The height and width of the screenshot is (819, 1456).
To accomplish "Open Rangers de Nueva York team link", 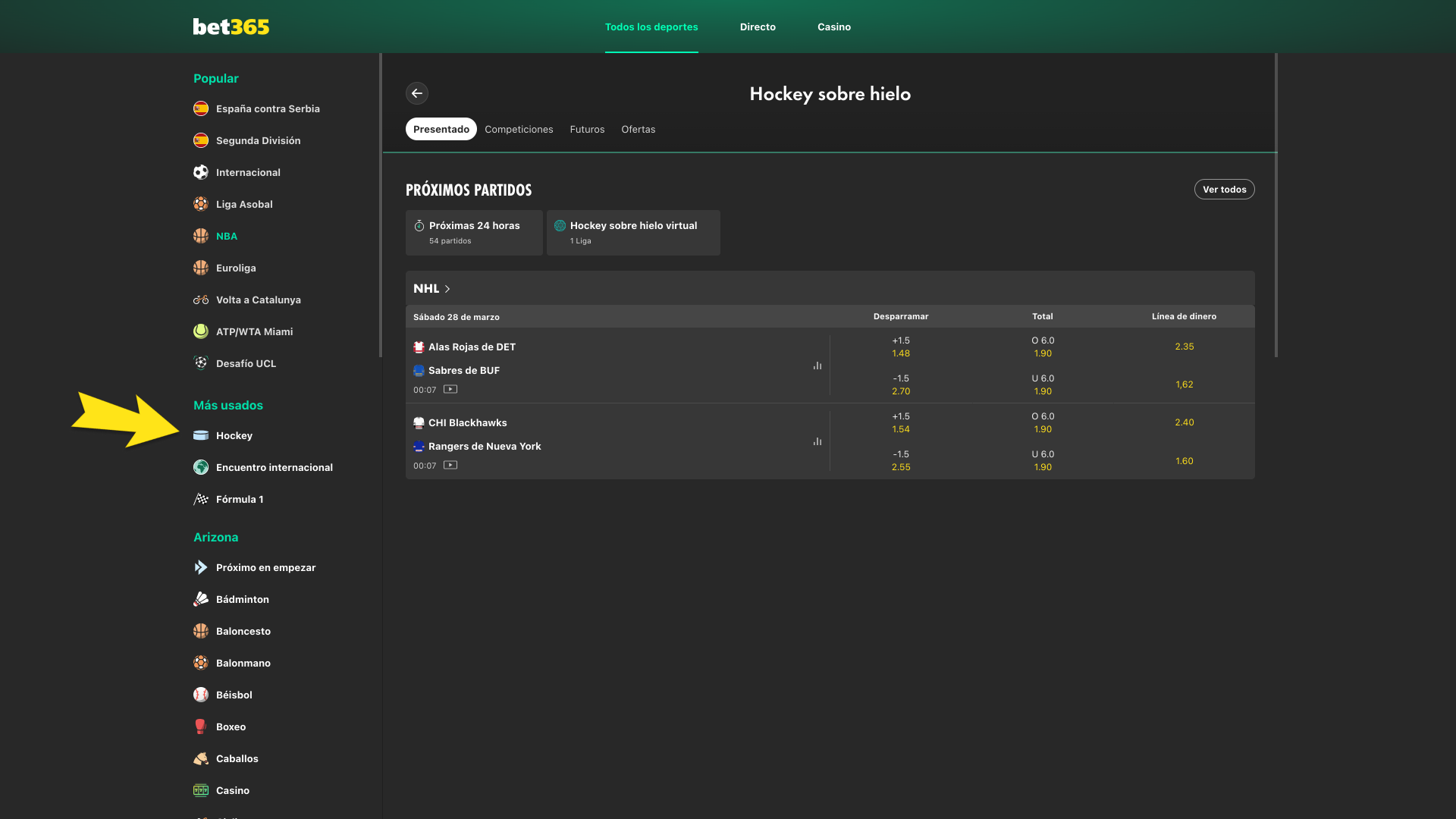I will [x=485, y=446].
